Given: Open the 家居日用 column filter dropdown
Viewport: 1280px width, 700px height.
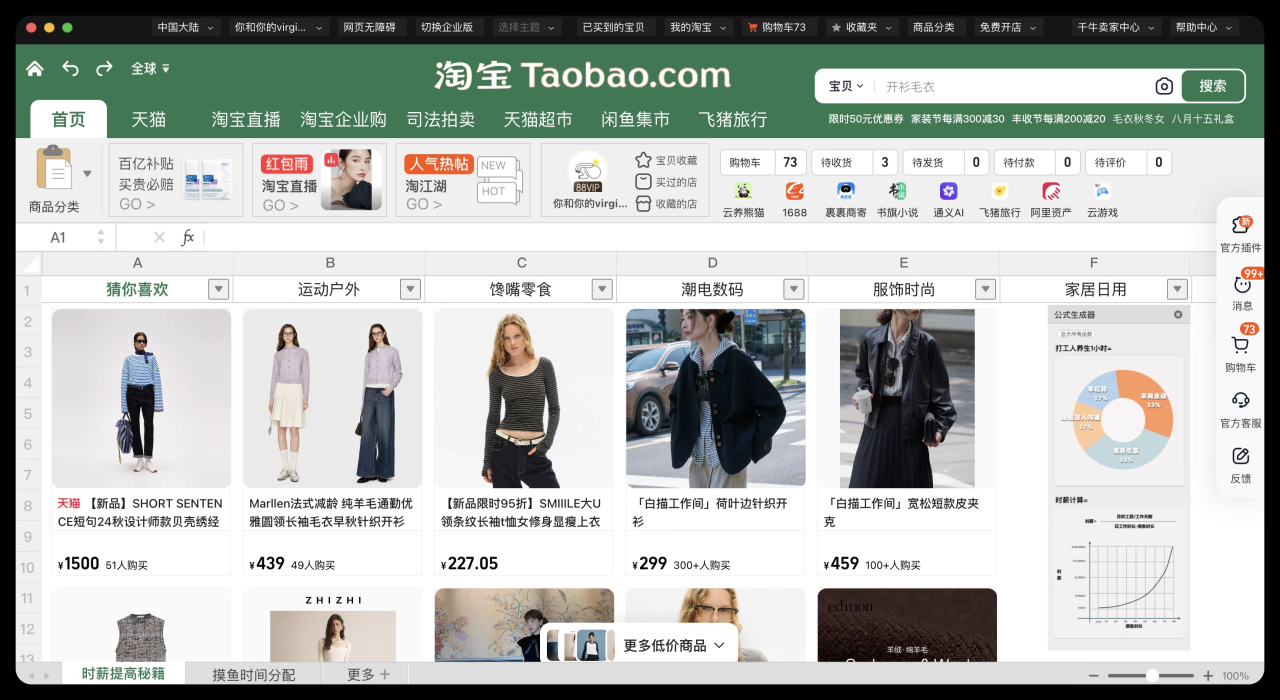Looking at the screenshot, I should (x=1175, y=289).
